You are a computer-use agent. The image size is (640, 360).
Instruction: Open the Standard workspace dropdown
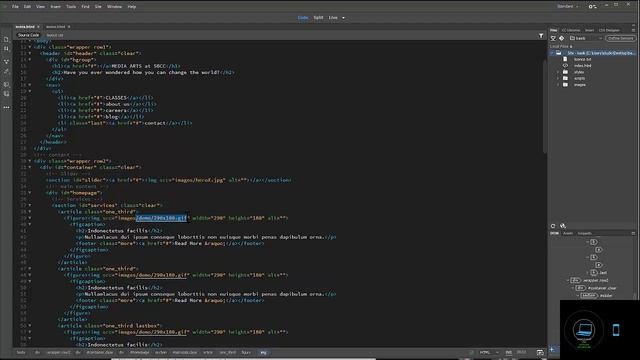568,7
